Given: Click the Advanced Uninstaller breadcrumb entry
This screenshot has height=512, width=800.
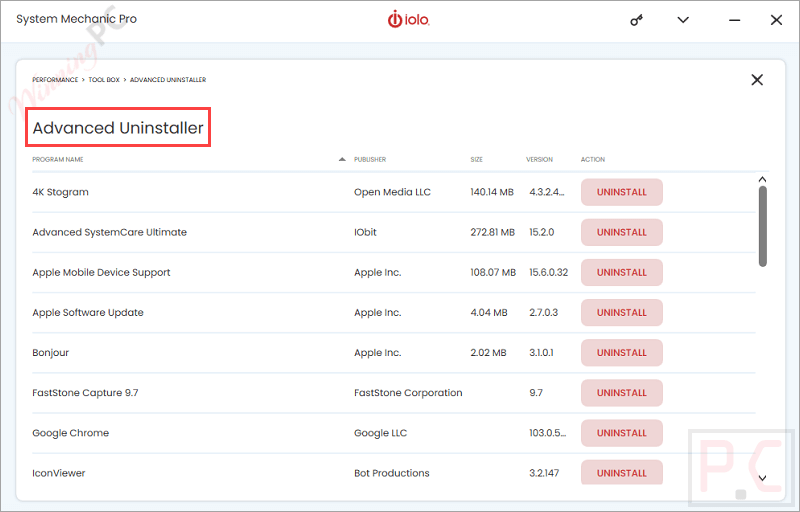Looking at the screenshot, I should (x=168, y=80).
